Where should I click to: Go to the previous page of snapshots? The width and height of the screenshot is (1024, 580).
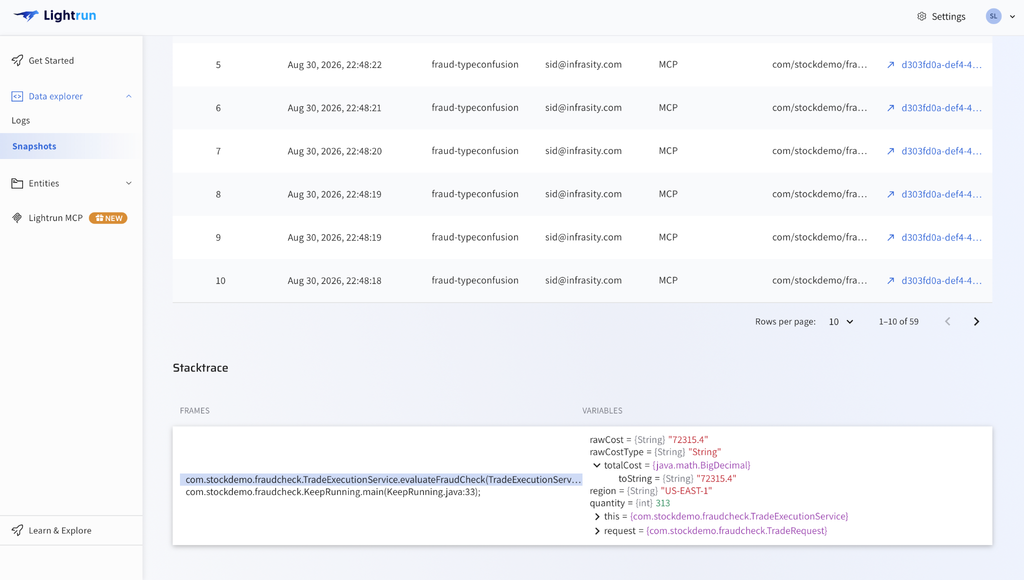point(948,321)
